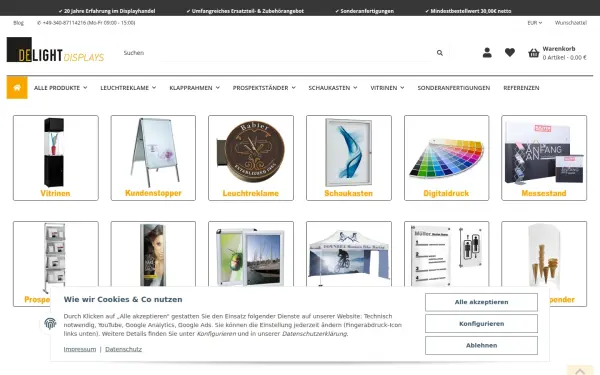Open the Blog link
The image size is (600, 375).
click(18, 23)
